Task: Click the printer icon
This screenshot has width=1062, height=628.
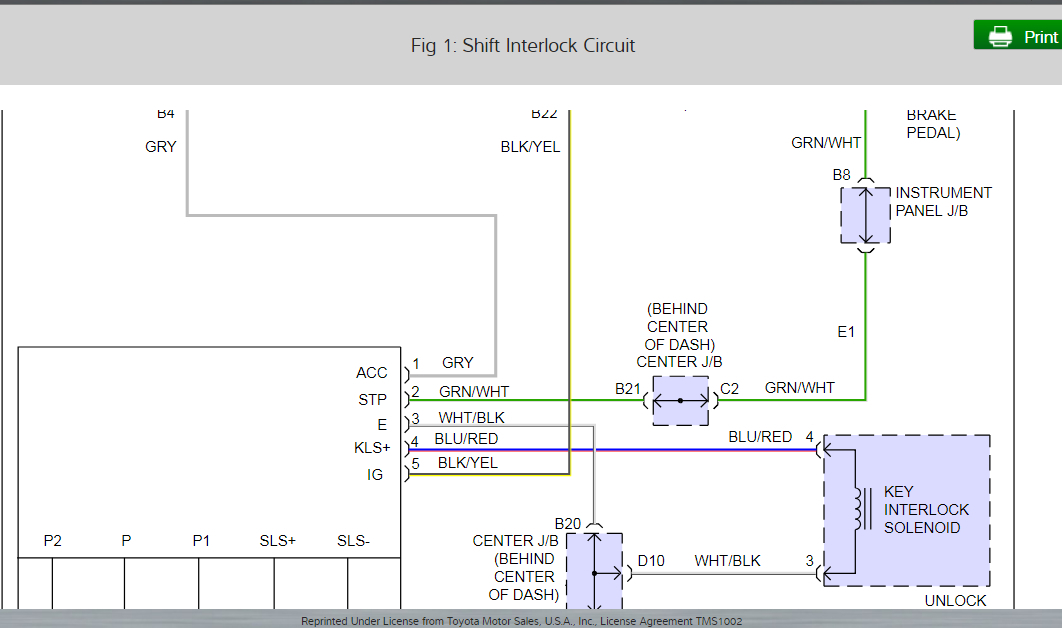Action: (999, 37)
